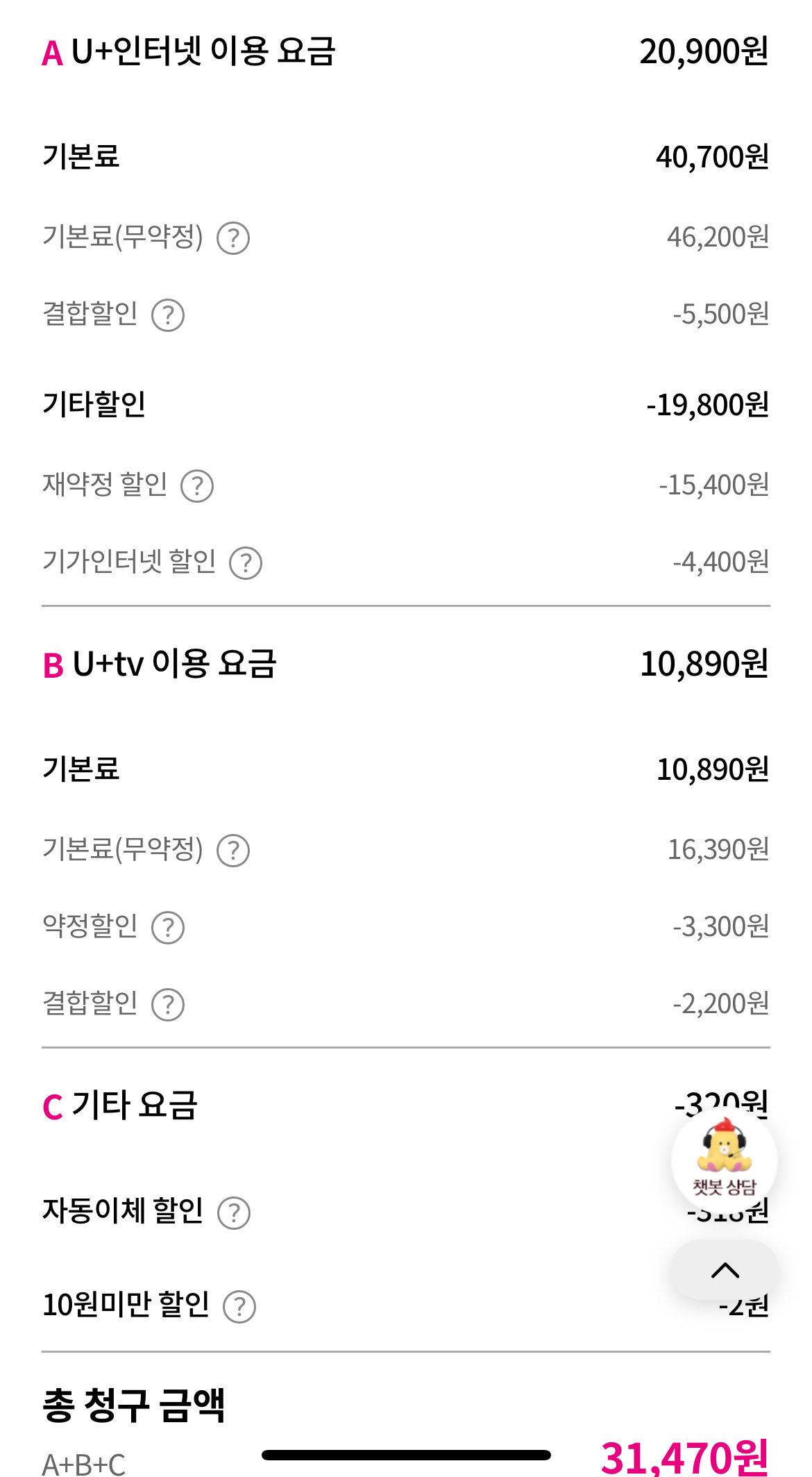Tap the C 기타 요금 section heading
This screenshot has width=812, height=1477.
(120, 1105)
